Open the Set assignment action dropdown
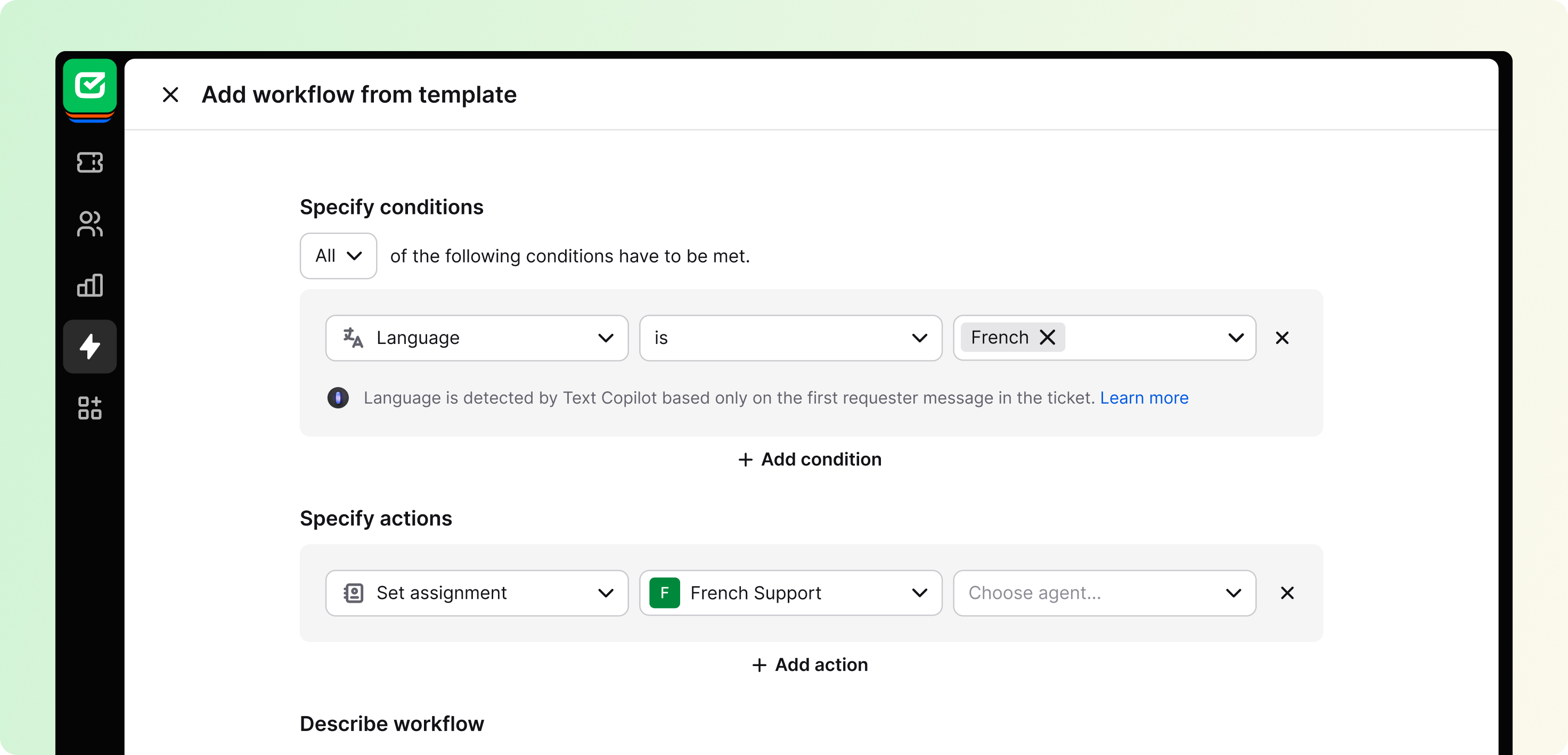 point(477,593)
